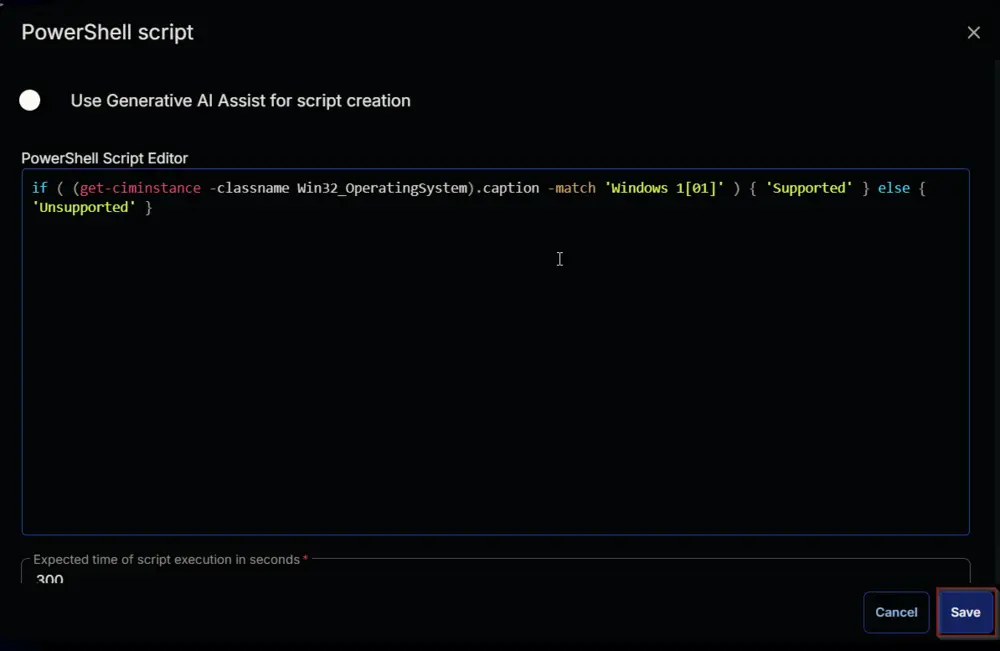The image size is (1000, 651).
Task: Click the 'PowerShell script' dialog title
Action: tap(107, 33)
